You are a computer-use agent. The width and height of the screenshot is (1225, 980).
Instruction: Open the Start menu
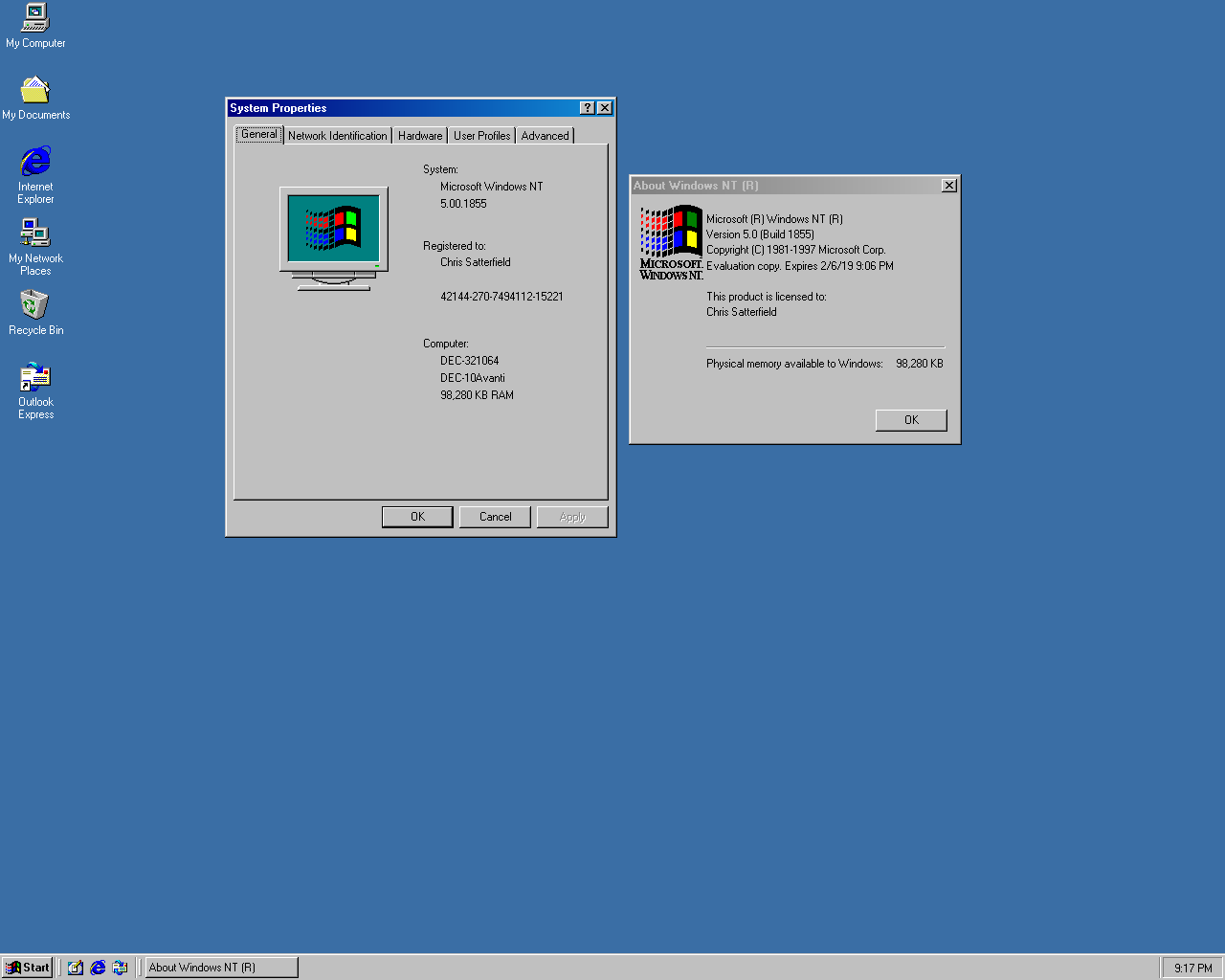28,968
